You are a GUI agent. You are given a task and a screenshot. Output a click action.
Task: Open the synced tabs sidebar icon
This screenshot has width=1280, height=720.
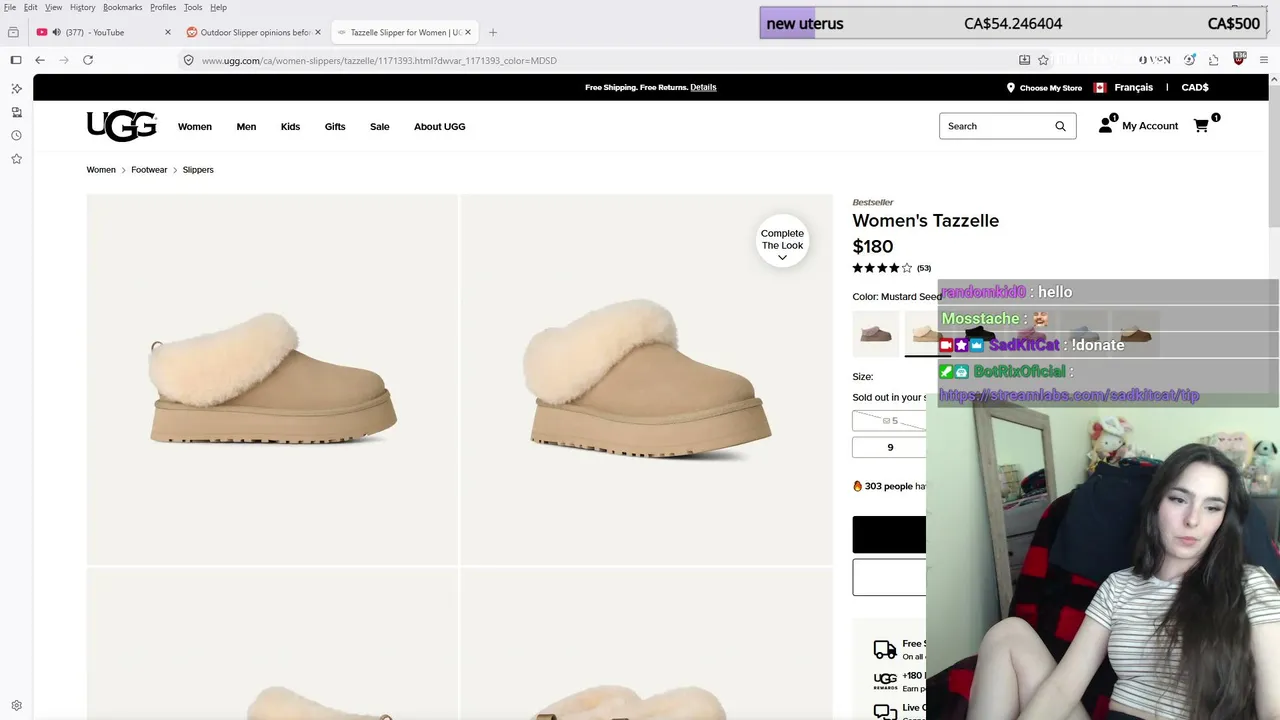(16, 112)
